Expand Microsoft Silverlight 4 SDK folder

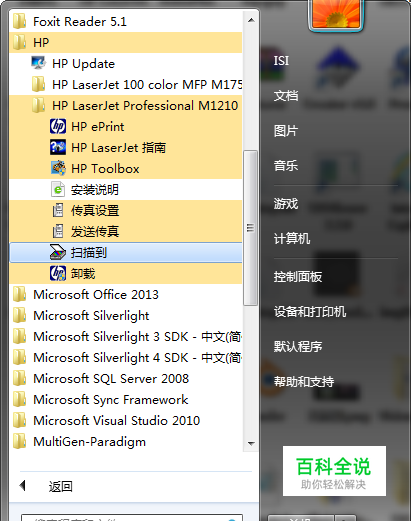[126, 357]
